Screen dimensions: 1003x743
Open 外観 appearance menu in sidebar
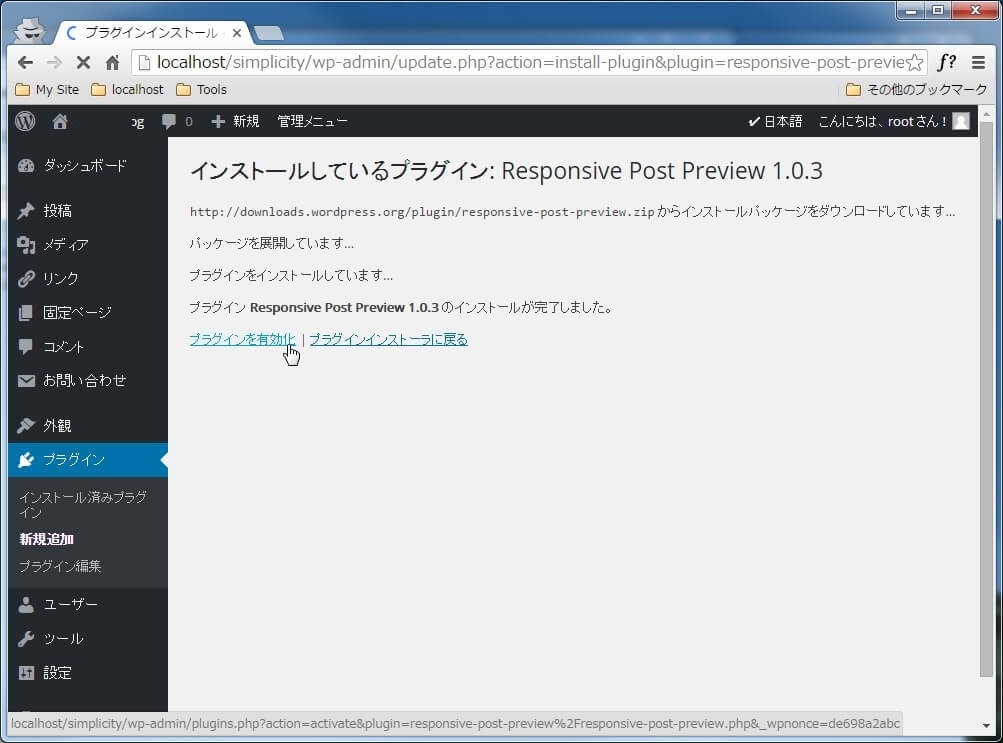point(59,426)
